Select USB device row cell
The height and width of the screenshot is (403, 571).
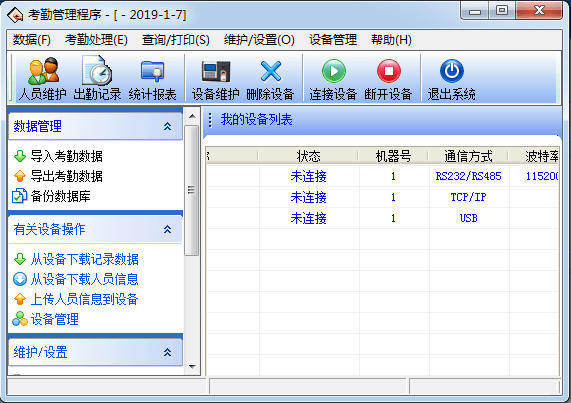click(468, 218)
